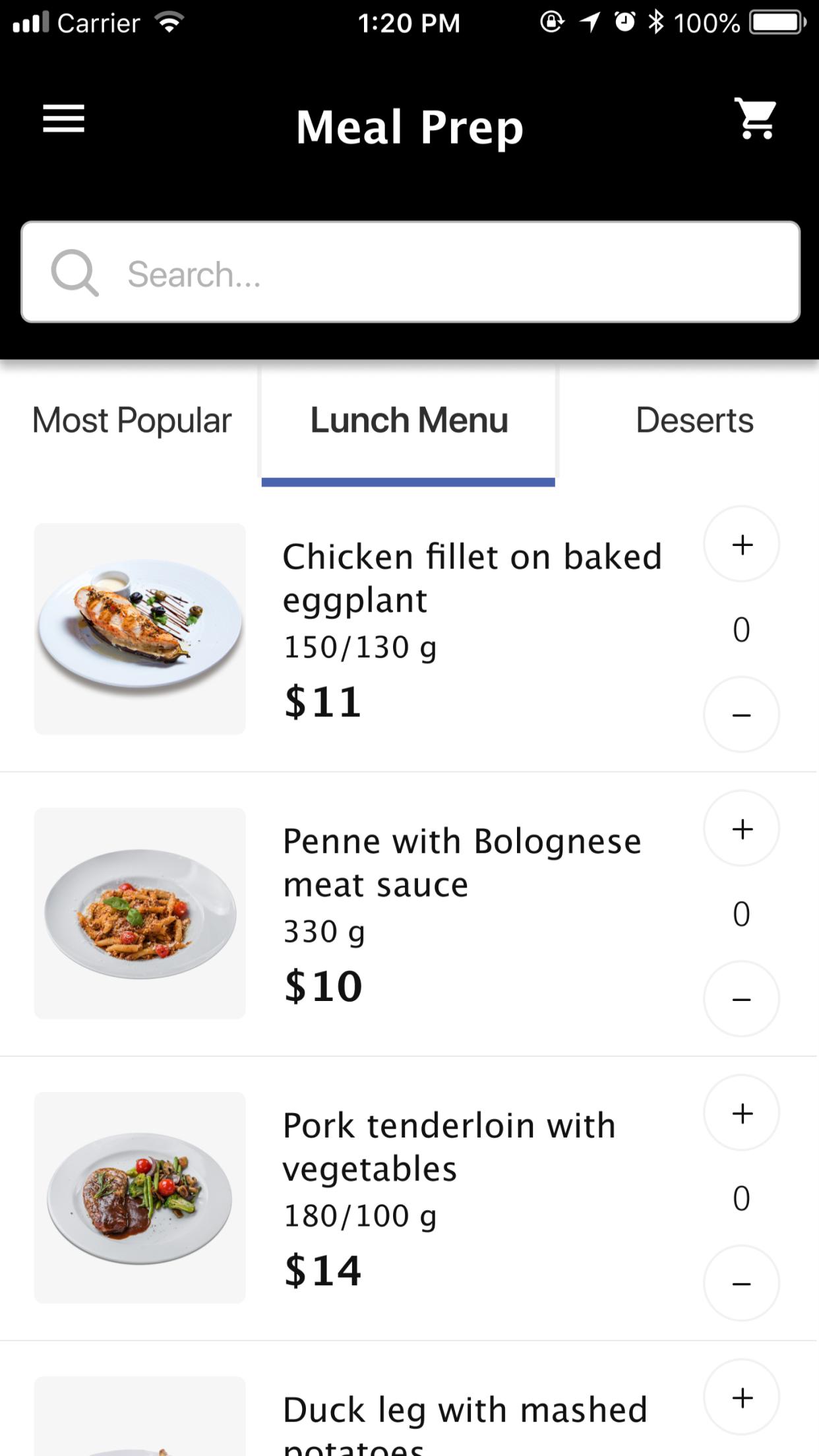Image resolution: width=819 pixels, height=1456 pixels.
Task: Increase Duck leg with mashed potatoes quantity
Action: coord(741,1397)
